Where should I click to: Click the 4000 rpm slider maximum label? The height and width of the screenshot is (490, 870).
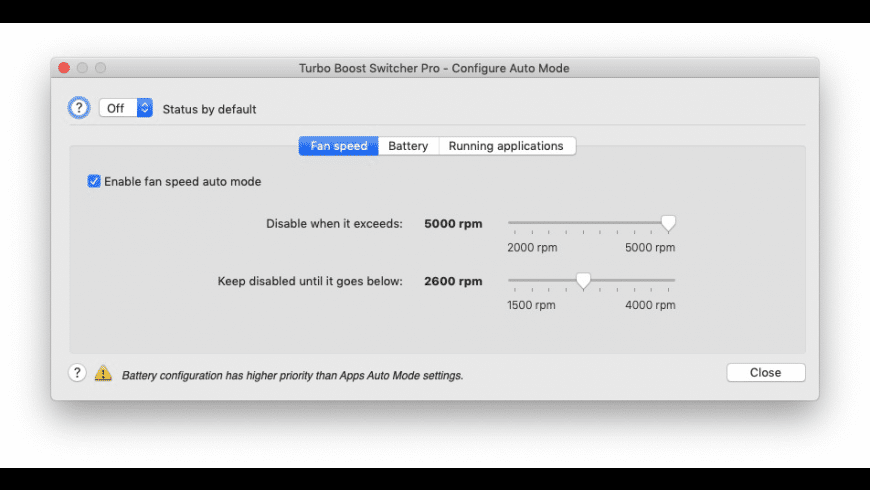[x=650, y=305]
